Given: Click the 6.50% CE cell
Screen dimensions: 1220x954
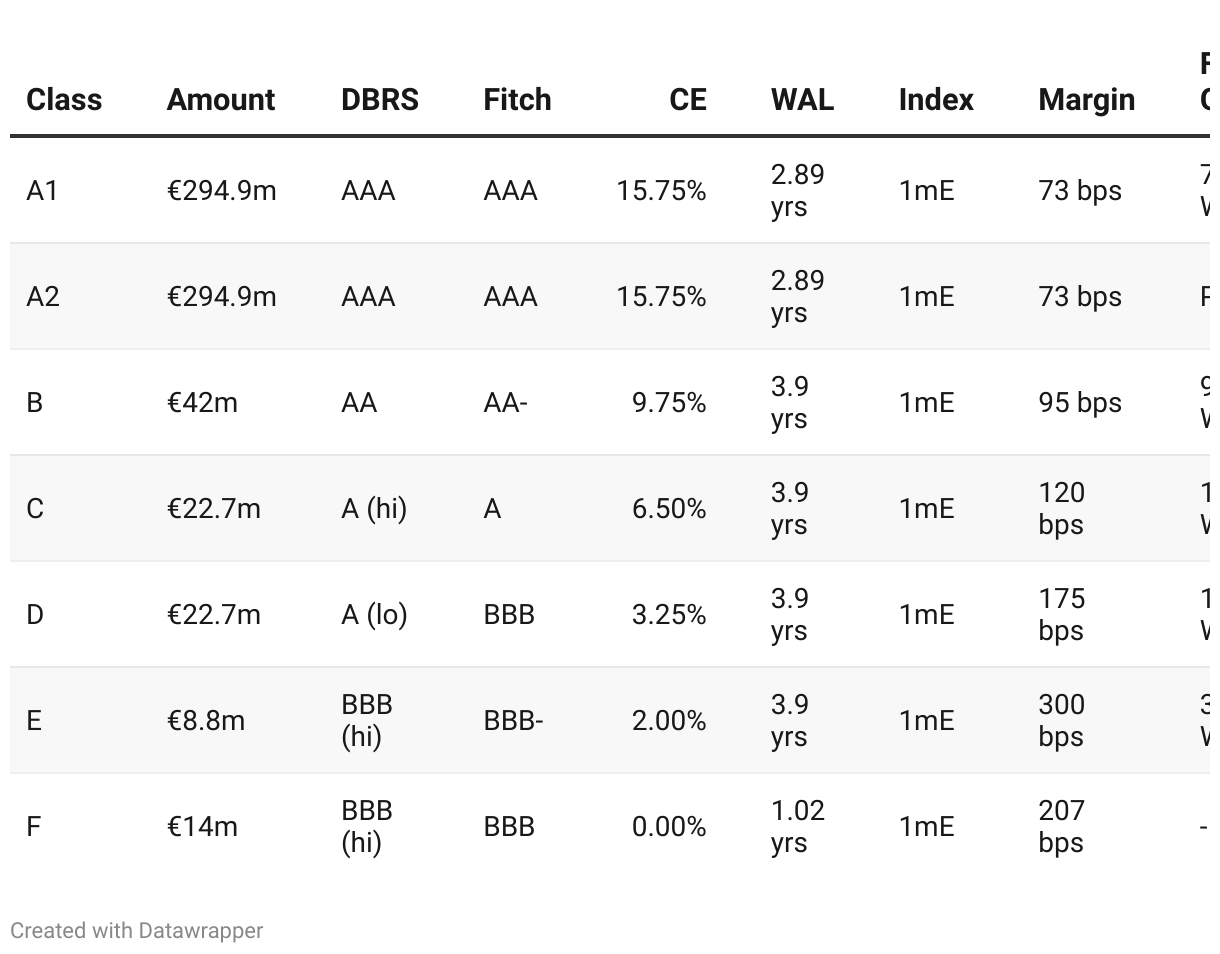Looking at the screenshot, I should tap(669, 509).
